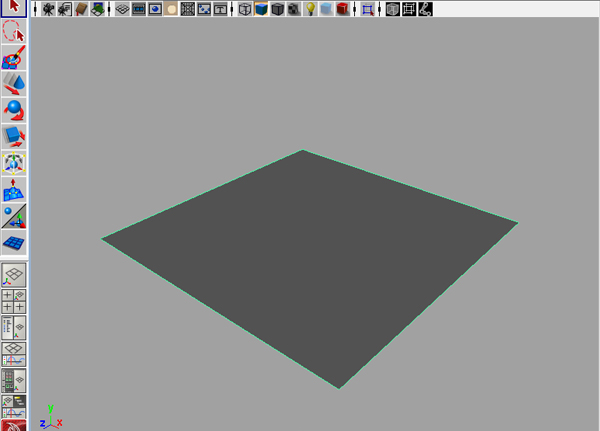Click the red swirl icon at bottom

point(14,426)
